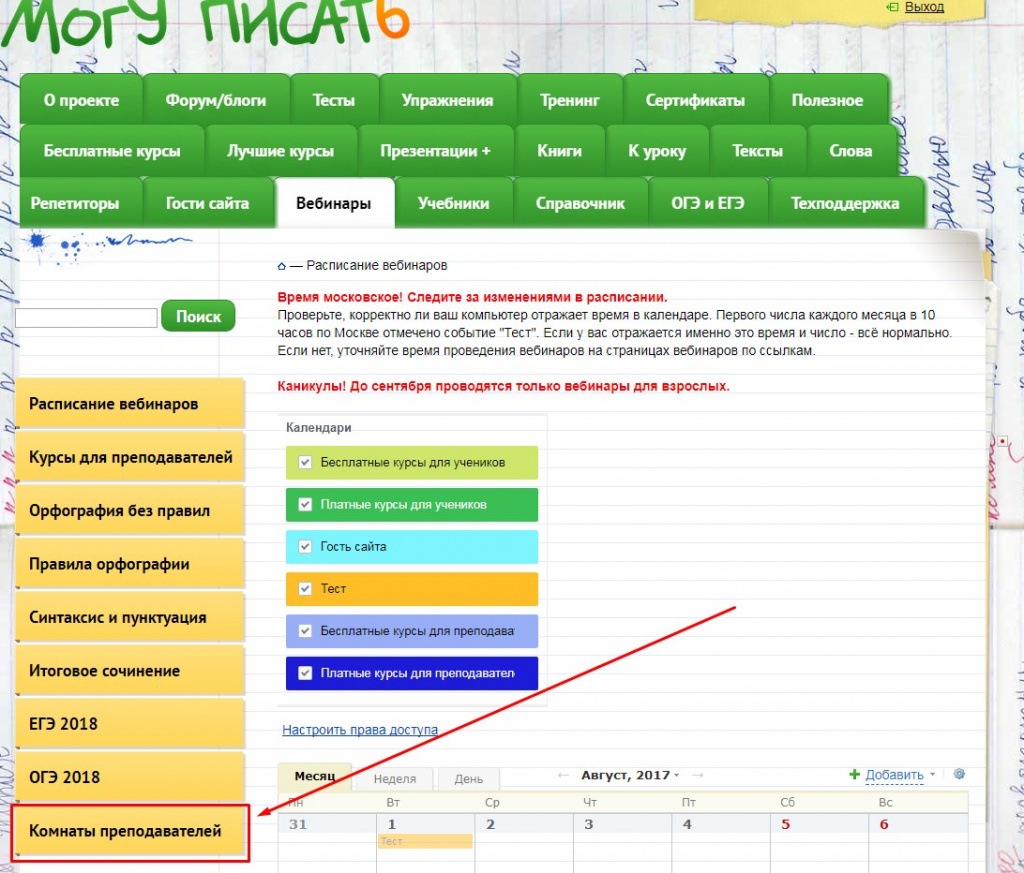
Task: Go to previous month with left arrow
Action: [x=564, y=775]
